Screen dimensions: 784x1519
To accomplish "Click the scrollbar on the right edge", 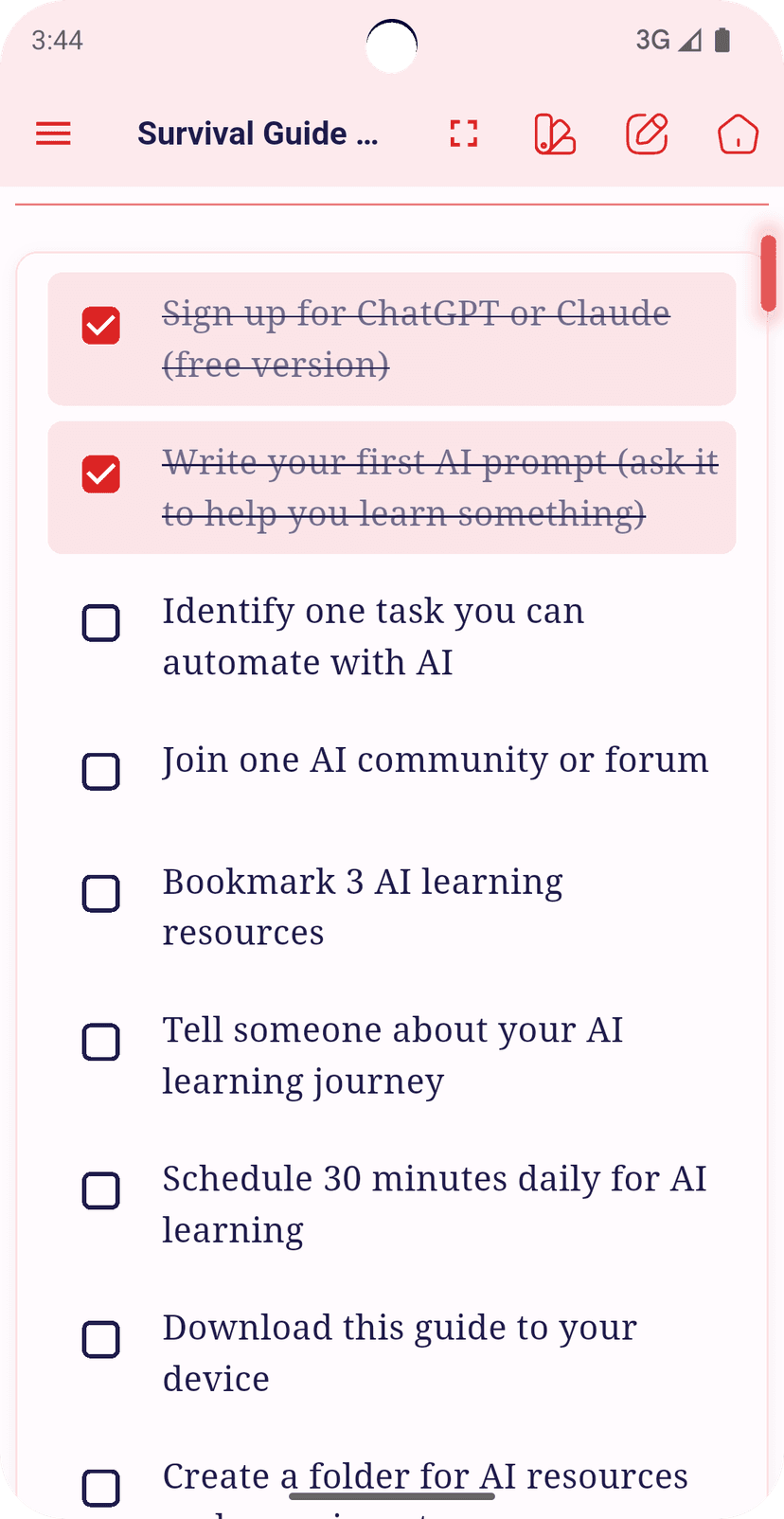I will click(768, 275).
